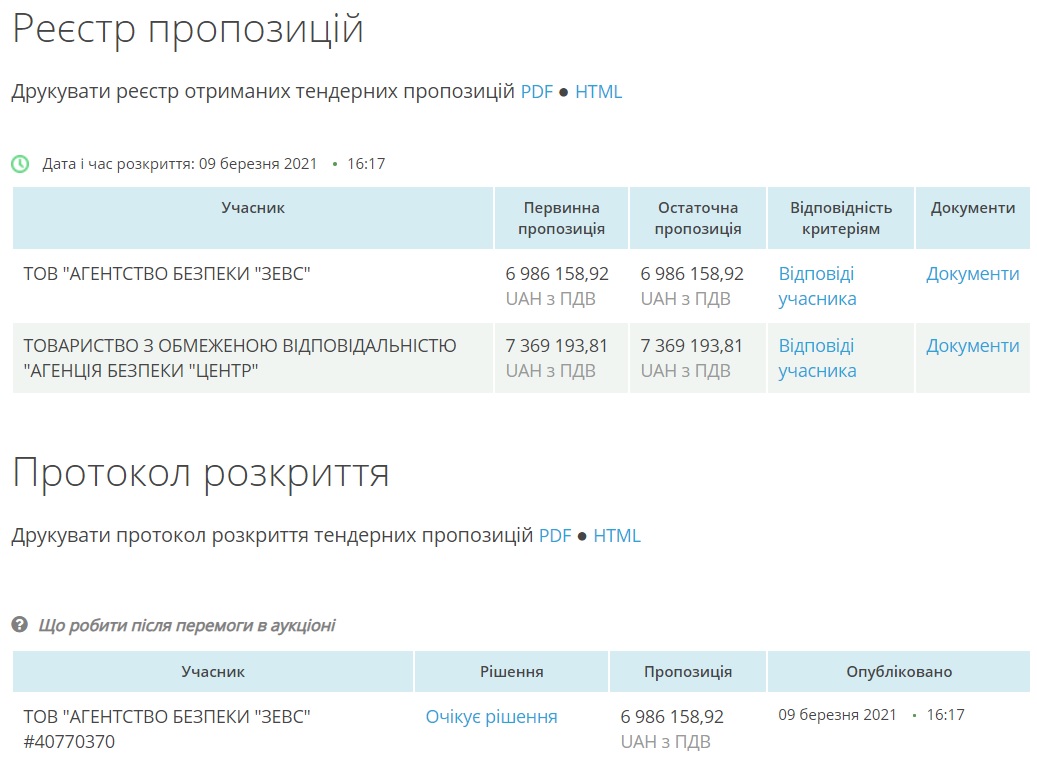This screenshot has width=1037, height=763.
Task: Click the Первинна пропозиція column header
Action: (x=561, y=218)
